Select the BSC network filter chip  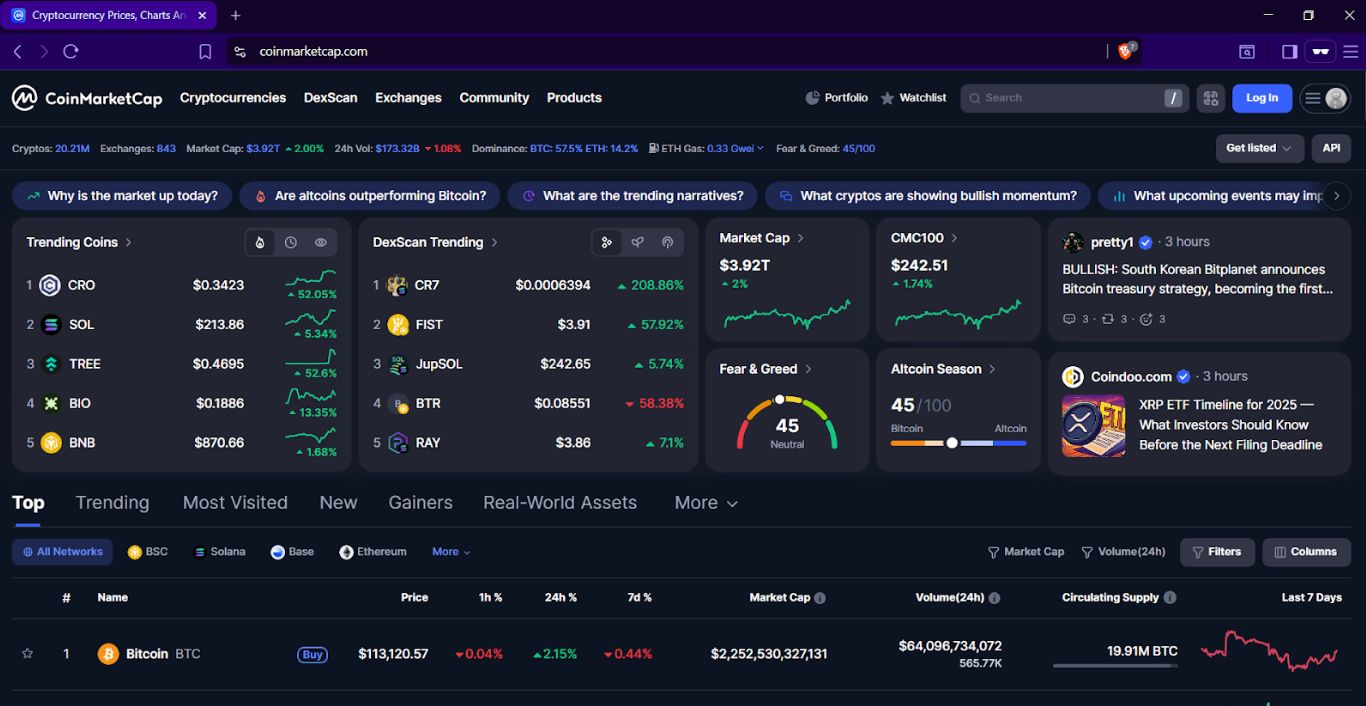[x=148, y=552]
